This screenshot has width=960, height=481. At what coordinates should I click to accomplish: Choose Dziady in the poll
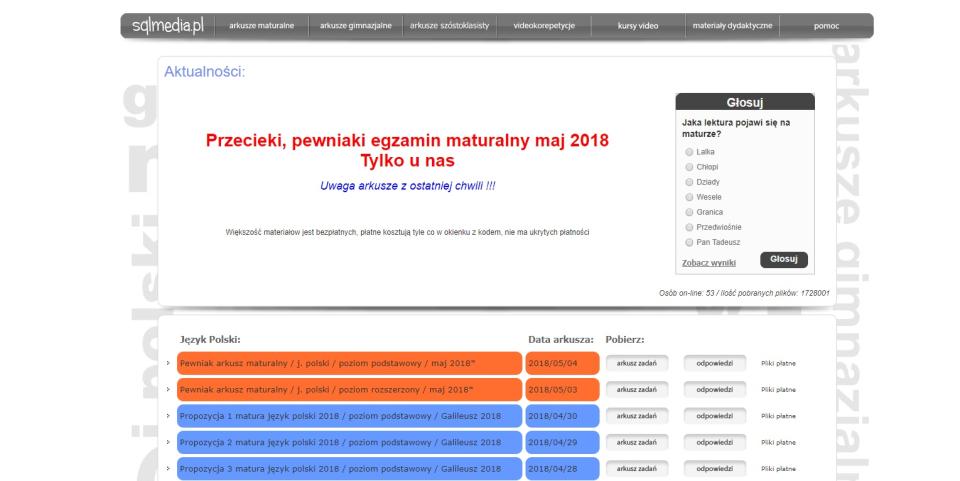689,182
